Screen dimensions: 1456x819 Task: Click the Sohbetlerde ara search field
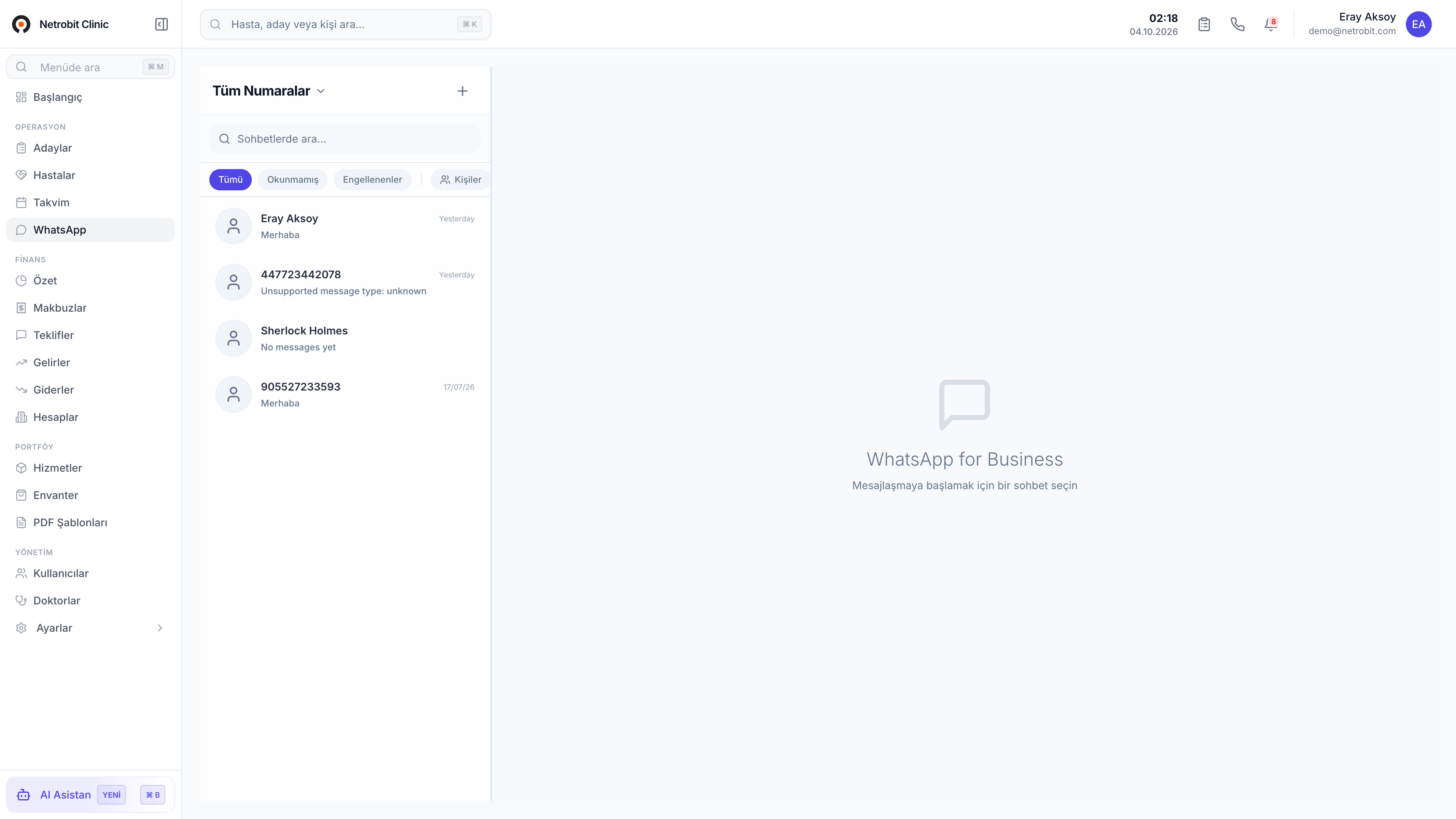pos(345,139)
